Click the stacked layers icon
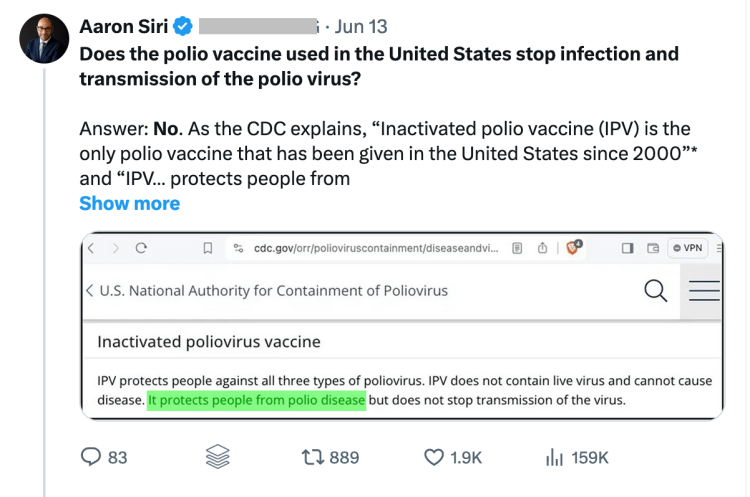 click(x=217, y=457)
